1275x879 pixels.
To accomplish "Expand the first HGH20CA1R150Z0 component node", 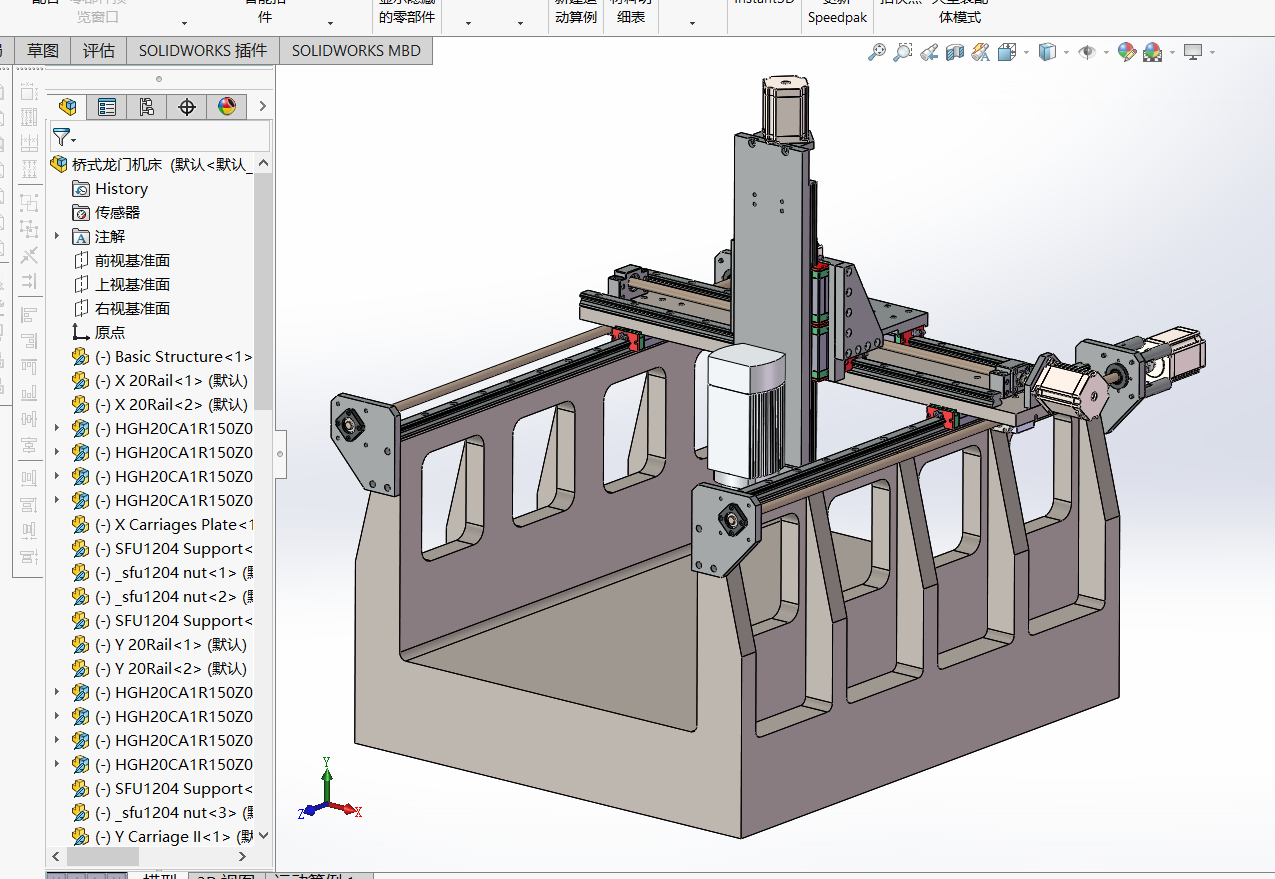I will [x=57, y=429].
